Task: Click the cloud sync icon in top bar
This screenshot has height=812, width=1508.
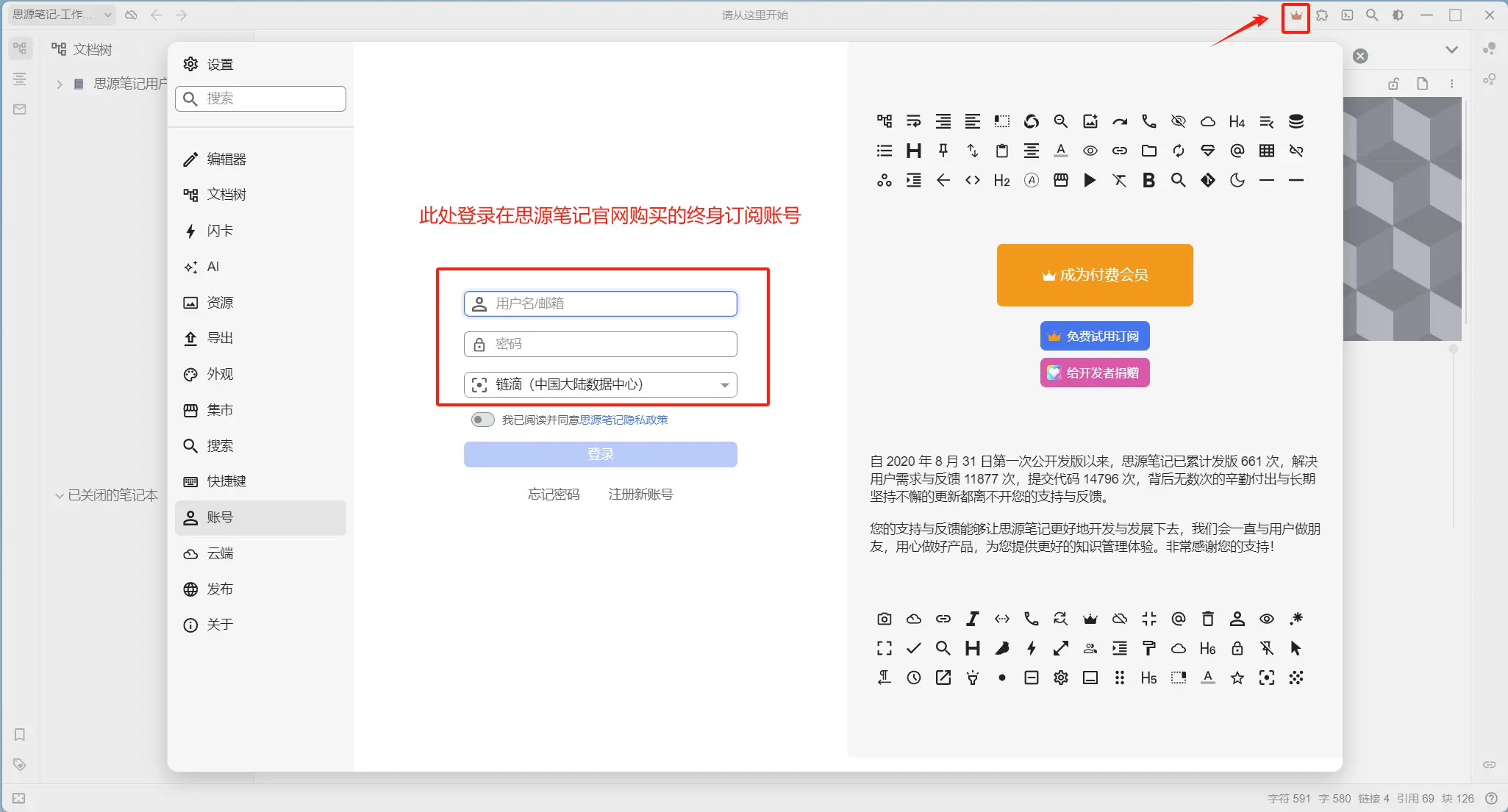Action: [131, 15]
